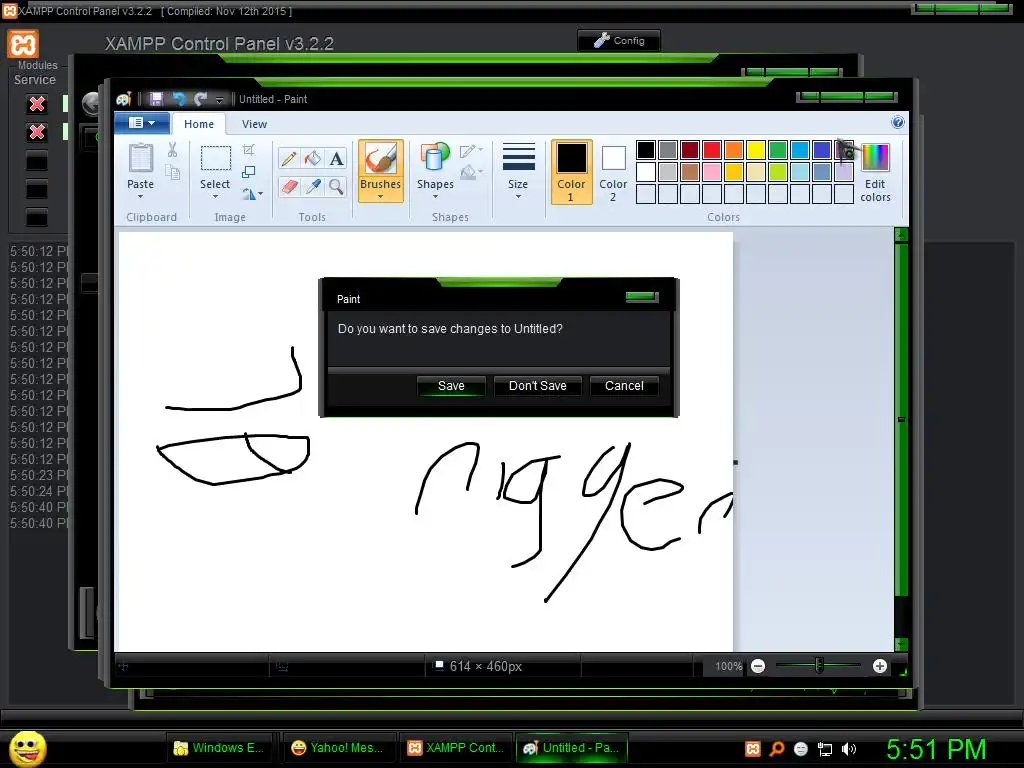Viewport: 1024px width, 768px height.
Task: Select Color 1 box
Action: (571, 172)
